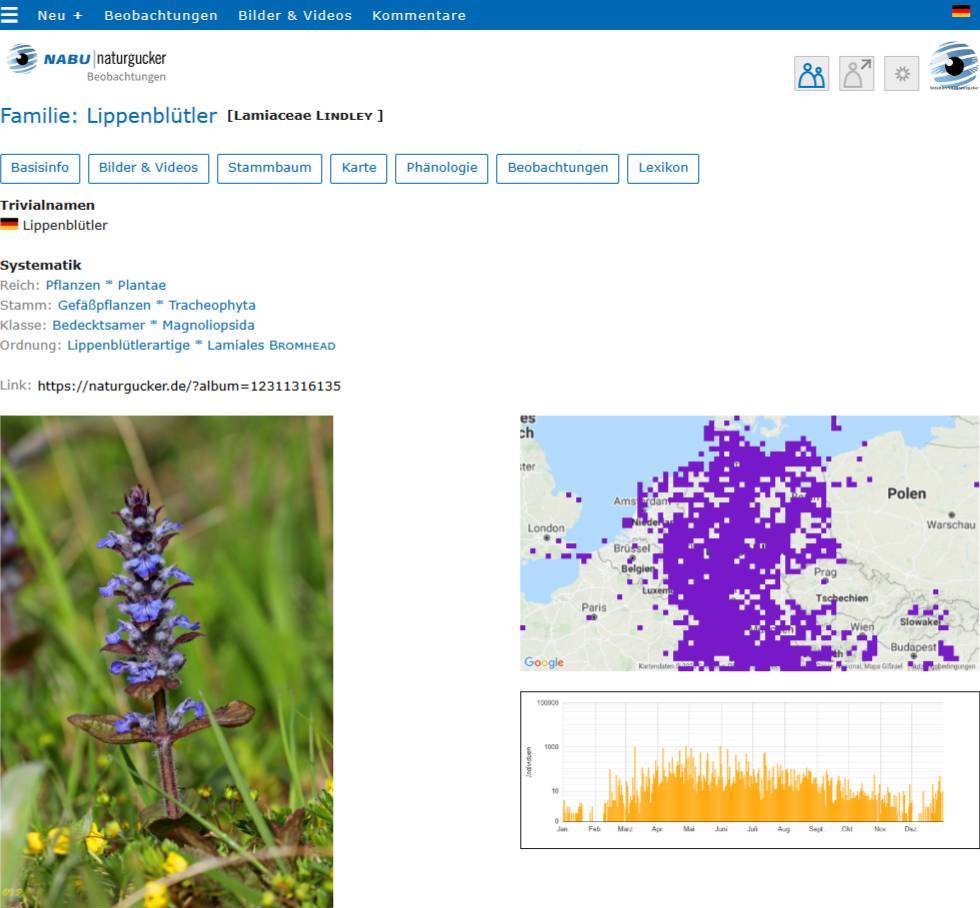Open the blue flower photo thumbnail
The width and height of the screenshot is (980, 908).
[x=166, y=661]
